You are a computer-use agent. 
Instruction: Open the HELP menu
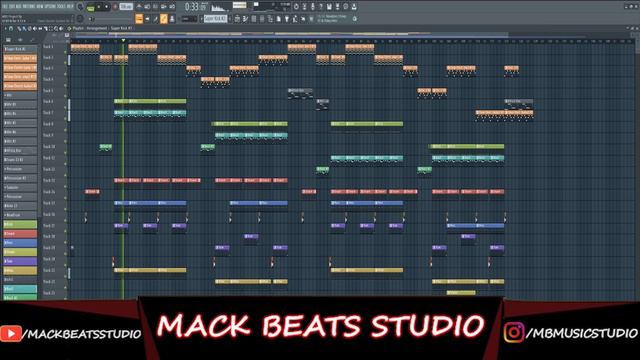tap(71, 6)
